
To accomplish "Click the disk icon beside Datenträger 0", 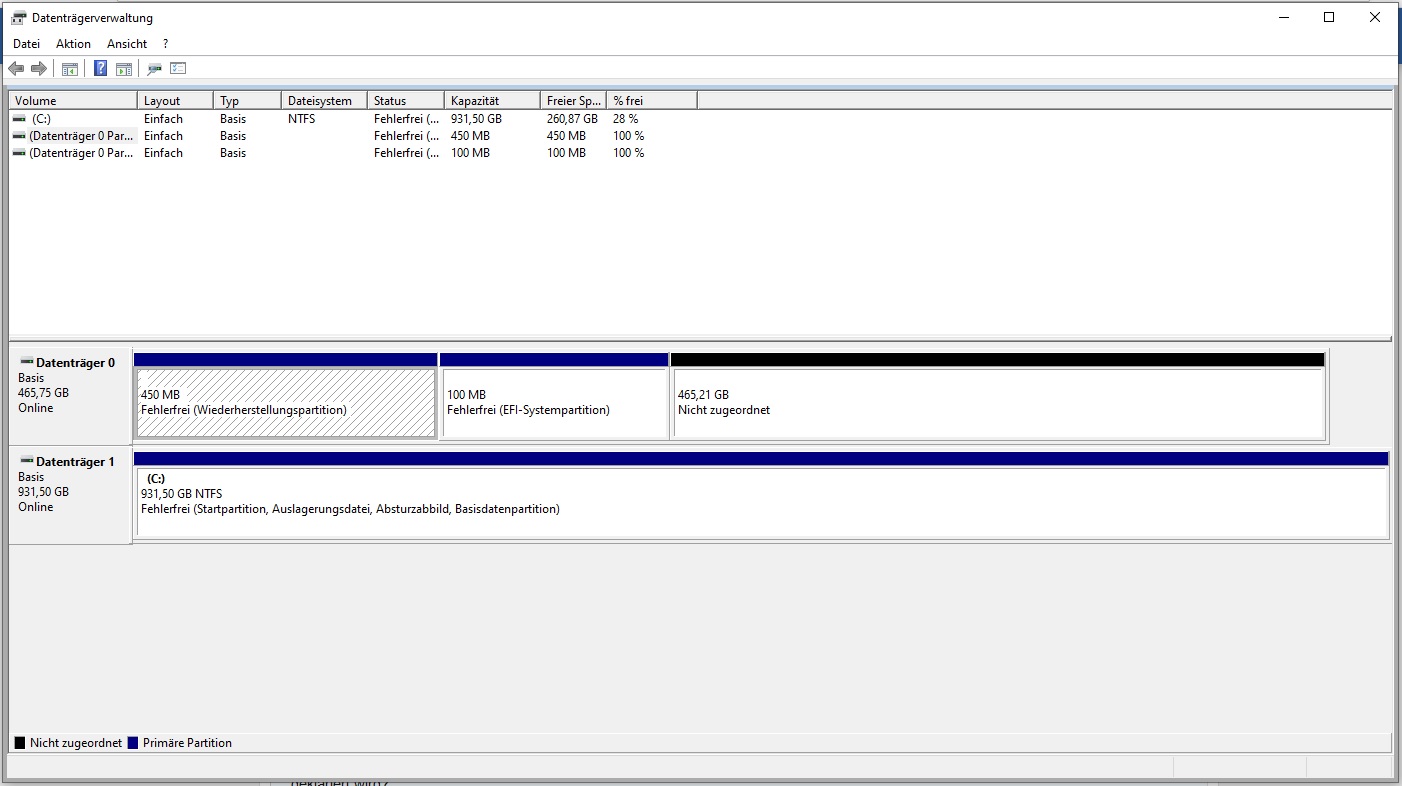I will click(x=26, y=363).
